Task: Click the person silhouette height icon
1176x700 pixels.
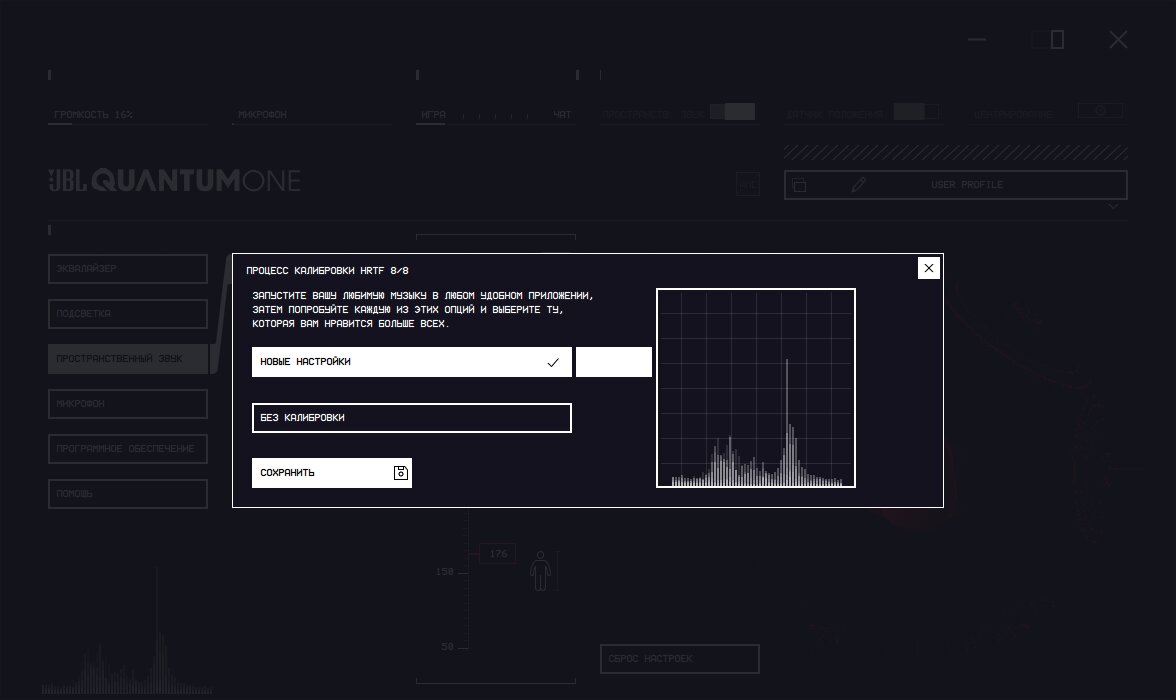Action: 540,572
